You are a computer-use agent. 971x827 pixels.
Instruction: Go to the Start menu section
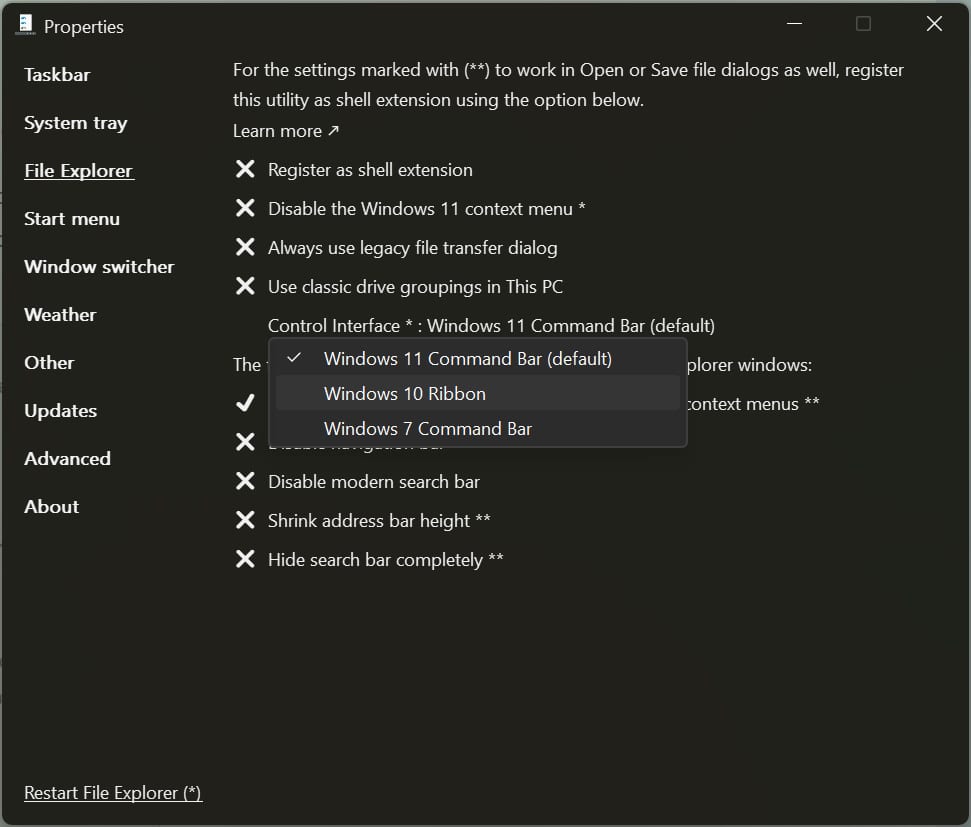(72, 218)
